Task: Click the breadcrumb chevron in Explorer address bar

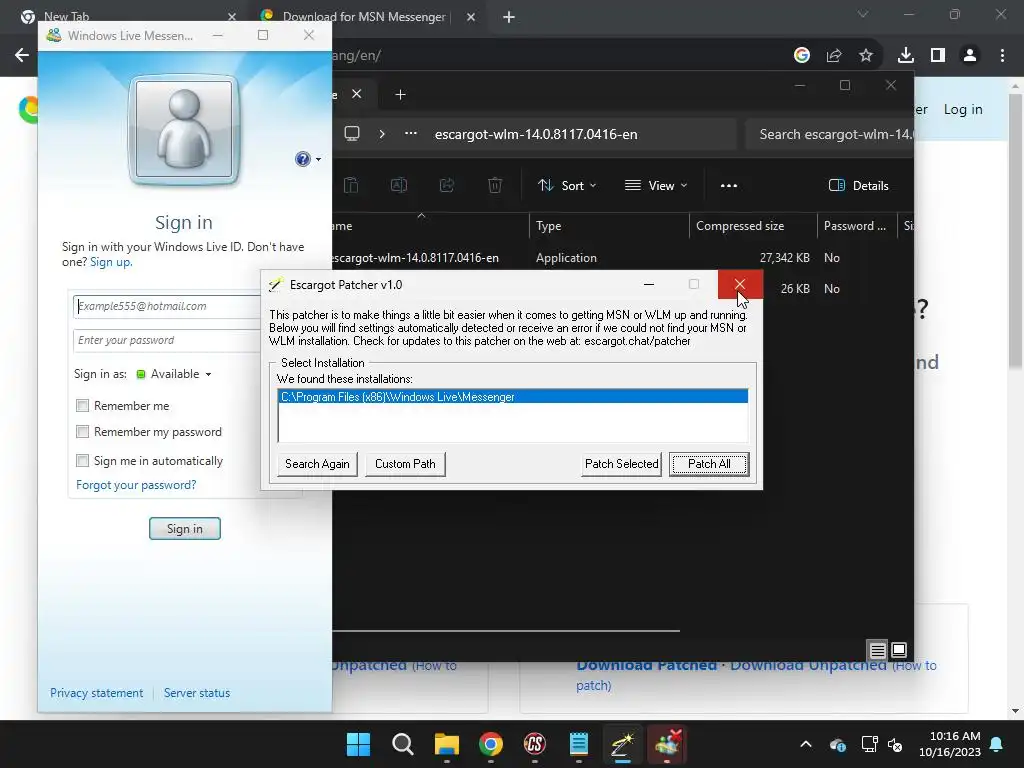Action: click(x=382, y=134)
